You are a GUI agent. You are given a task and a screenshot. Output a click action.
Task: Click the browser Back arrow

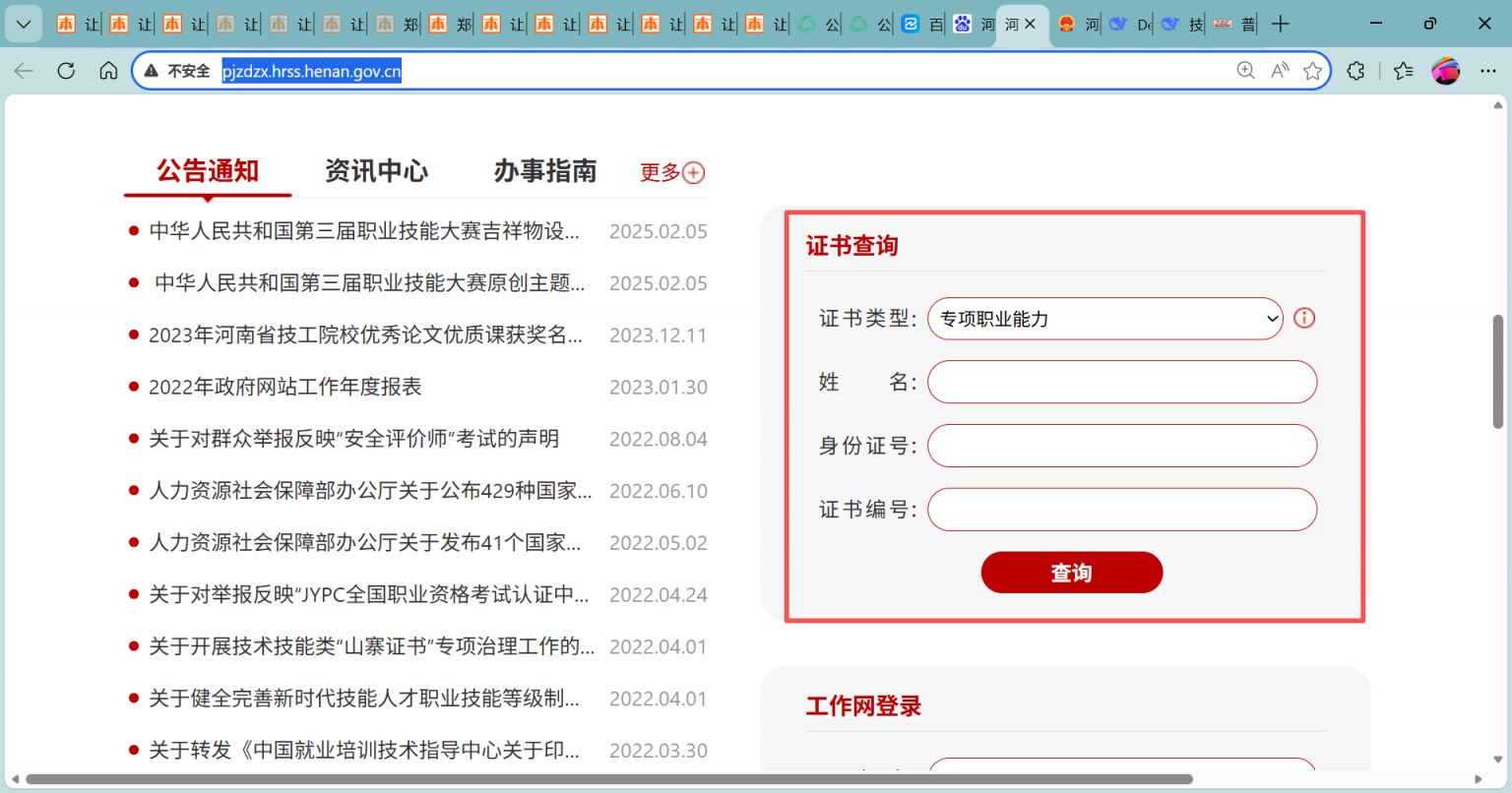[24, 71]
